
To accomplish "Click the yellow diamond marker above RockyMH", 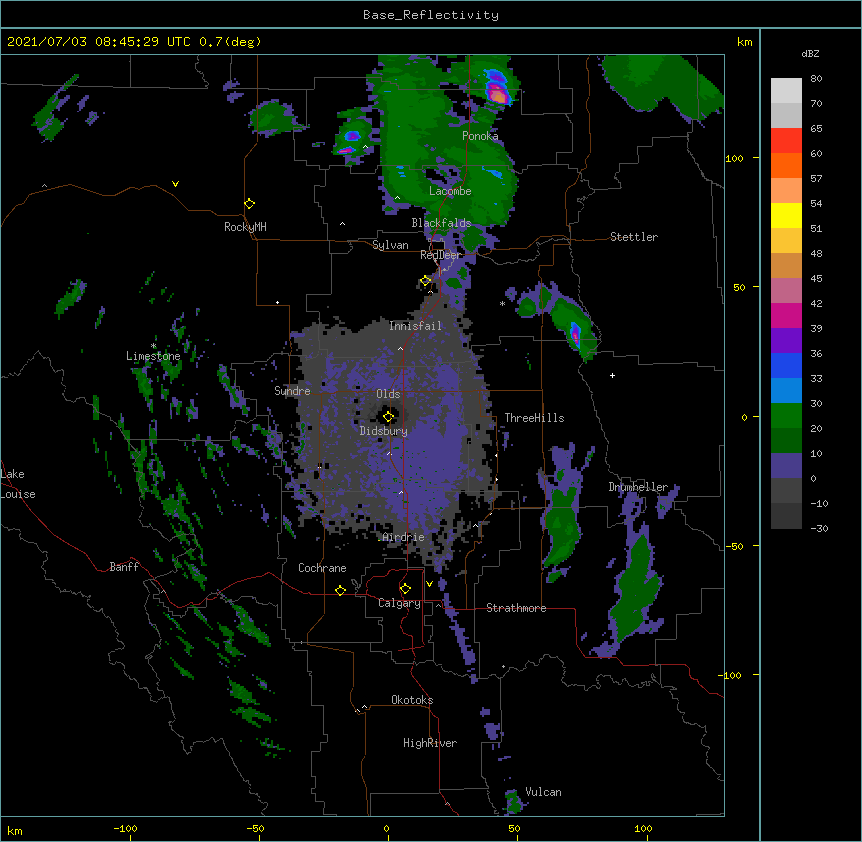I will click(250, 204).
